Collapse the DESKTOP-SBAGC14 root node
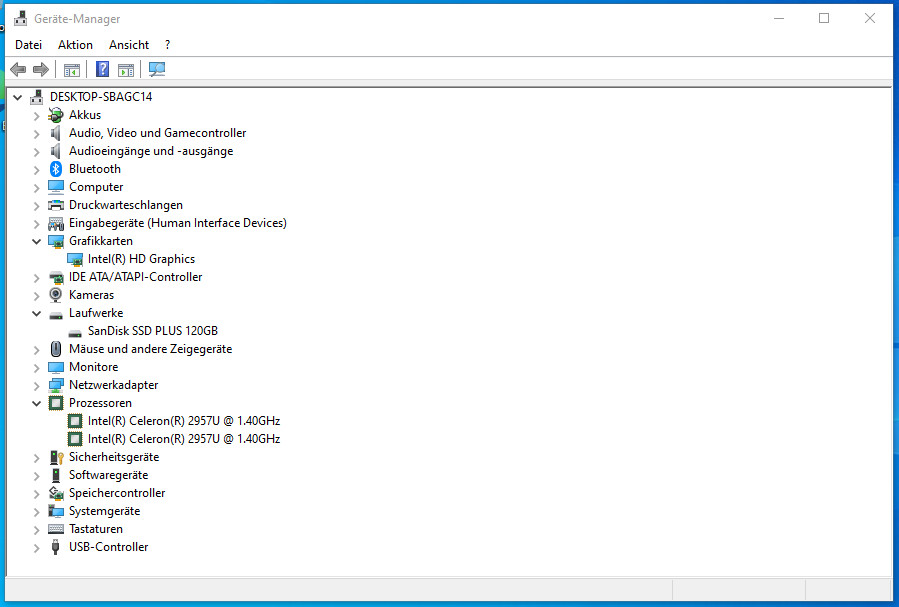Viewport: 899px width, 607px height. [18, 97]
